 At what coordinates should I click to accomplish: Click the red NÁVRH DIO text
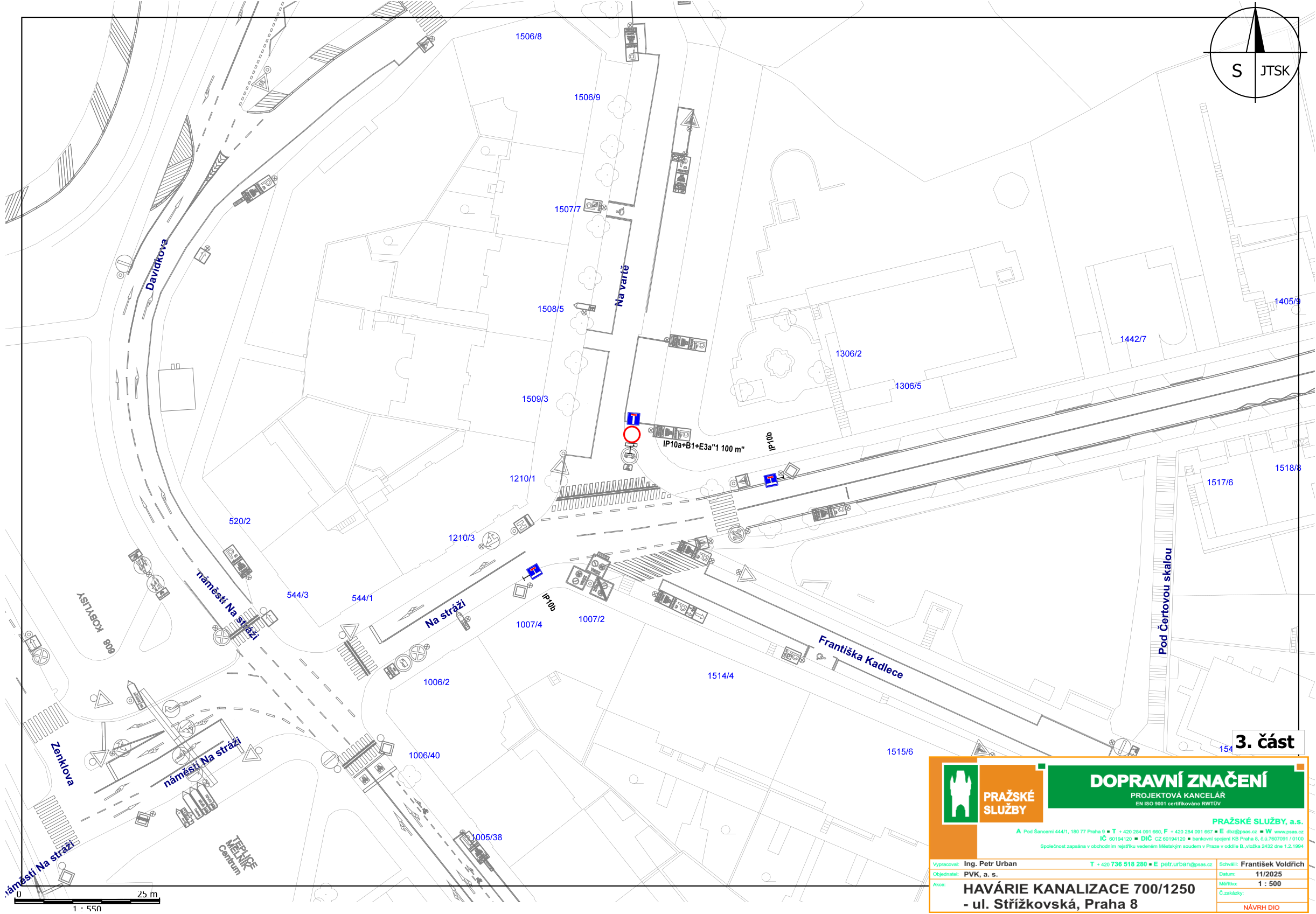(1262, 908)
